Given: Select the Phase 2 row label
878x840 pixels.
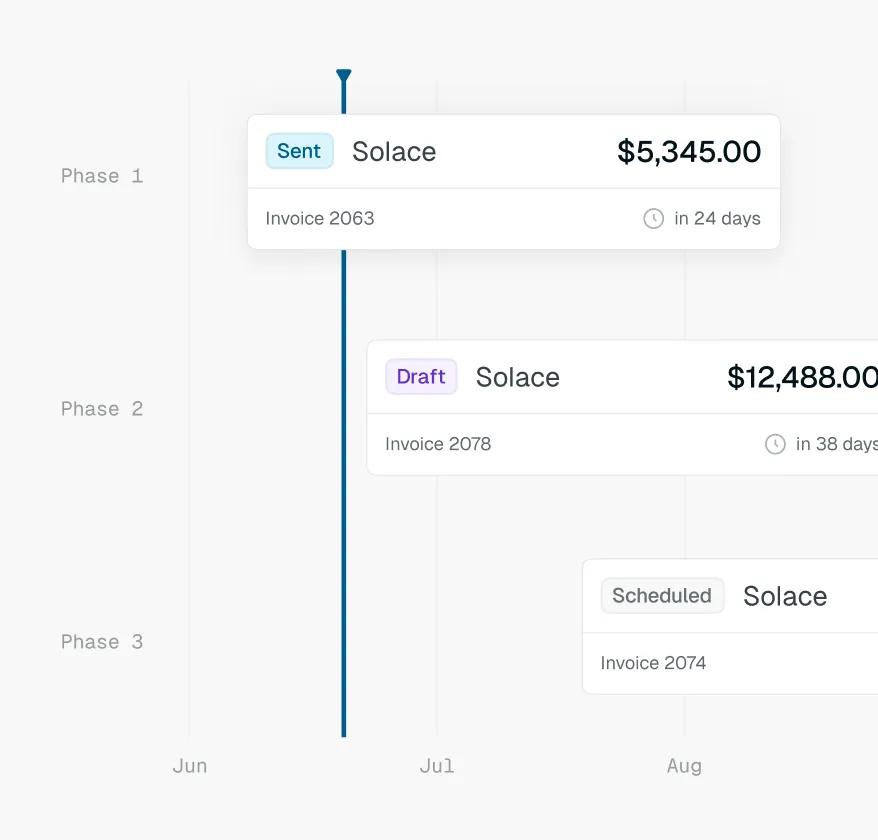Looking at the screenshot, I should click(x=102, y=409).
